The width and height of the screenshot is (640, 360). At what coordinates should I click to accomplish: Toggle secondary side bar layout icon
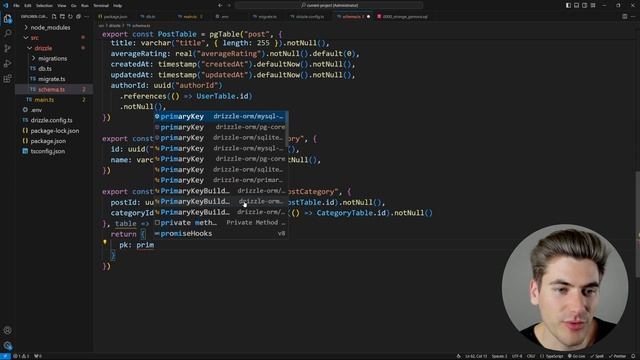pyautogui.click(x=584, y=5)
